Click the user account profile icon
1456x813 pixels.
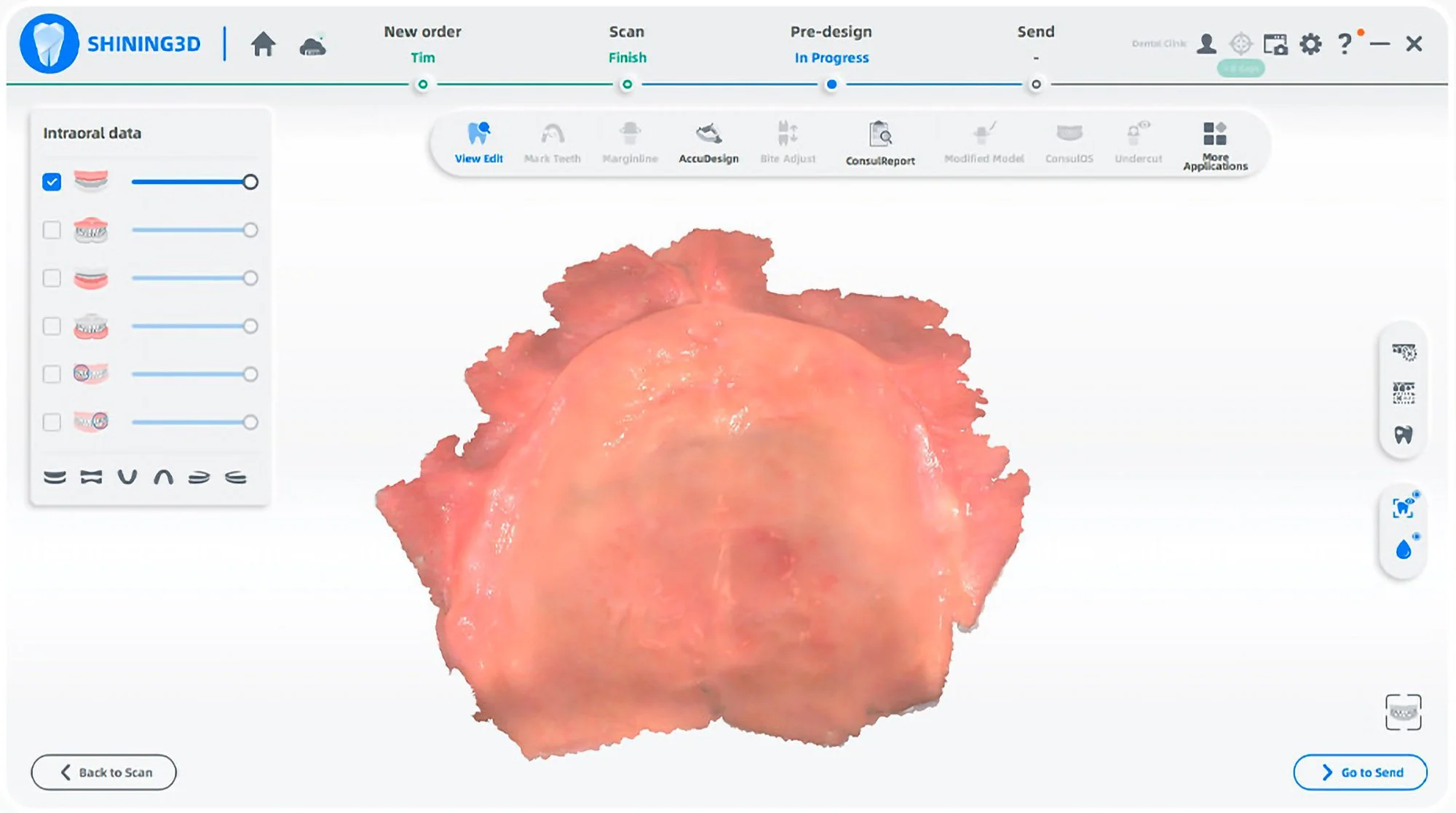point(1206,44)
